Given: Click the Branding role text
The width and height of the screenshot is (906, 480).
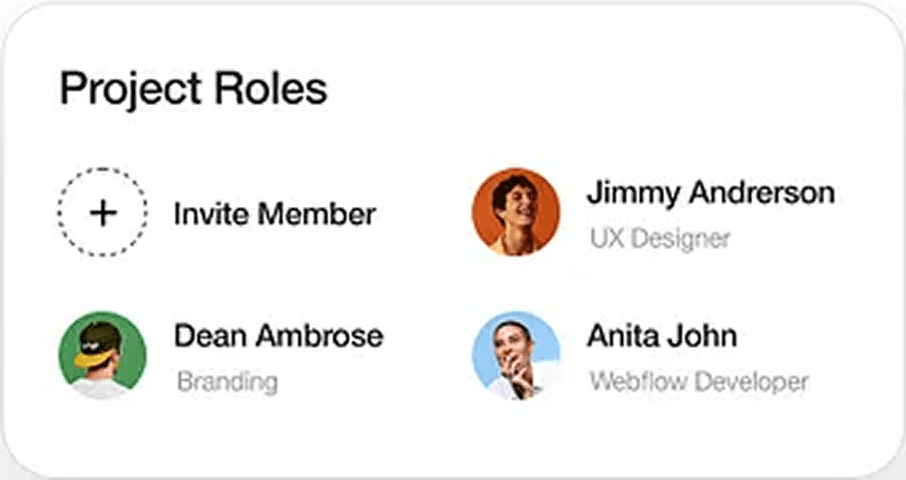Looking at the screenshot, I should (227, 382).
